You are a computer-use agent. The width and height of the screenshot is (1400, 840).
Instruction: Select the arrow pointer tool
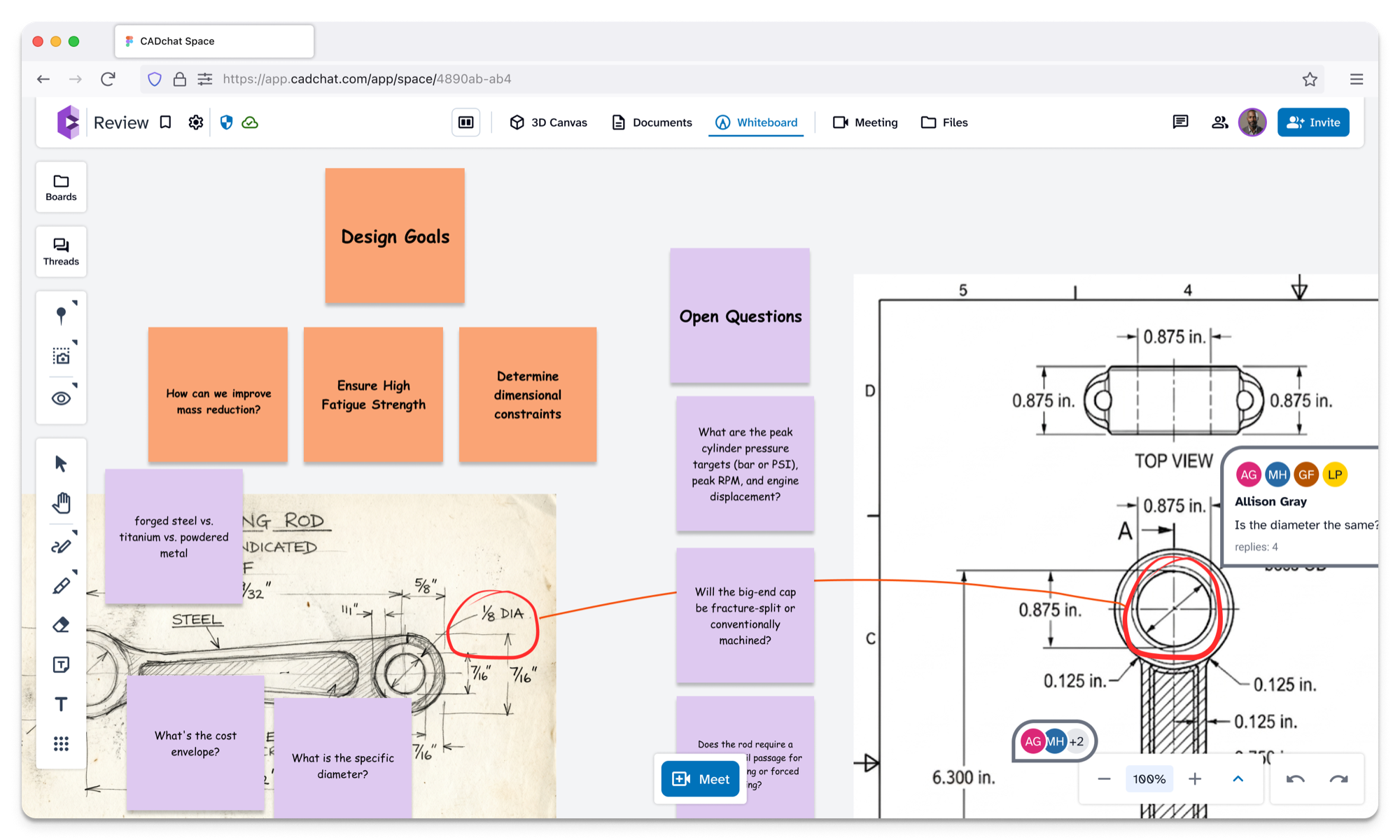coord(61,463)
